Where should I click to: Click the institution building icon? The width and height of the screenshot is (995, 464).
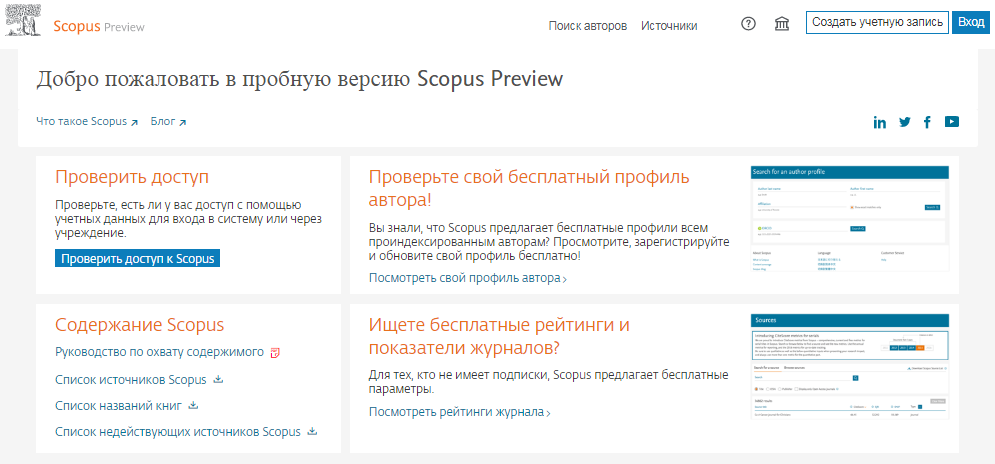(782, 24)
